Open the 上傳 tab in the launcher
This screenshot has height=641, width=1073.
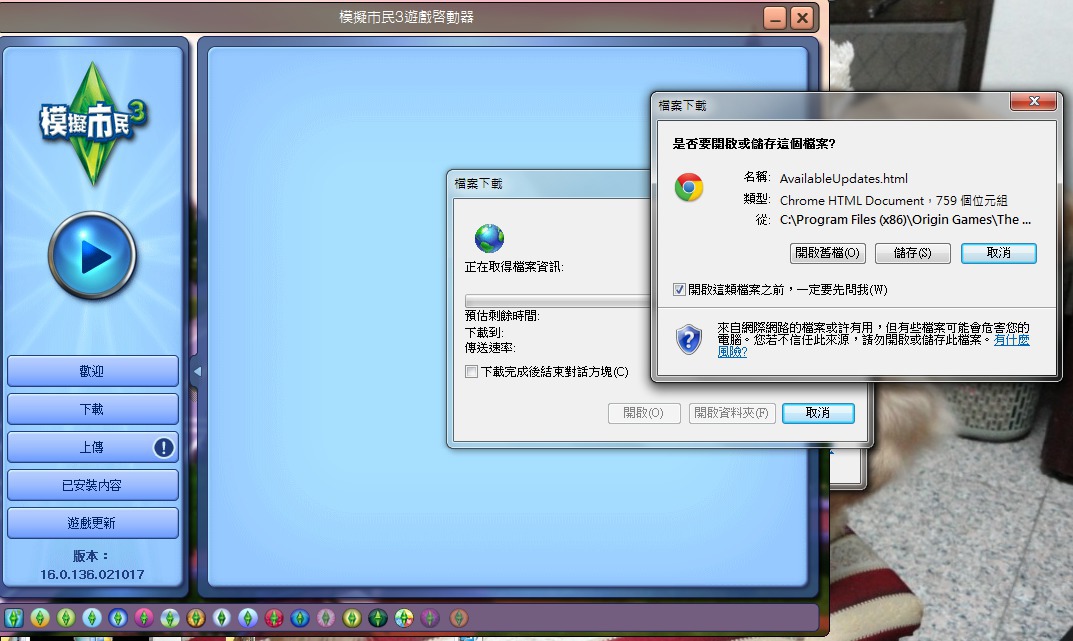pos(92,447)
